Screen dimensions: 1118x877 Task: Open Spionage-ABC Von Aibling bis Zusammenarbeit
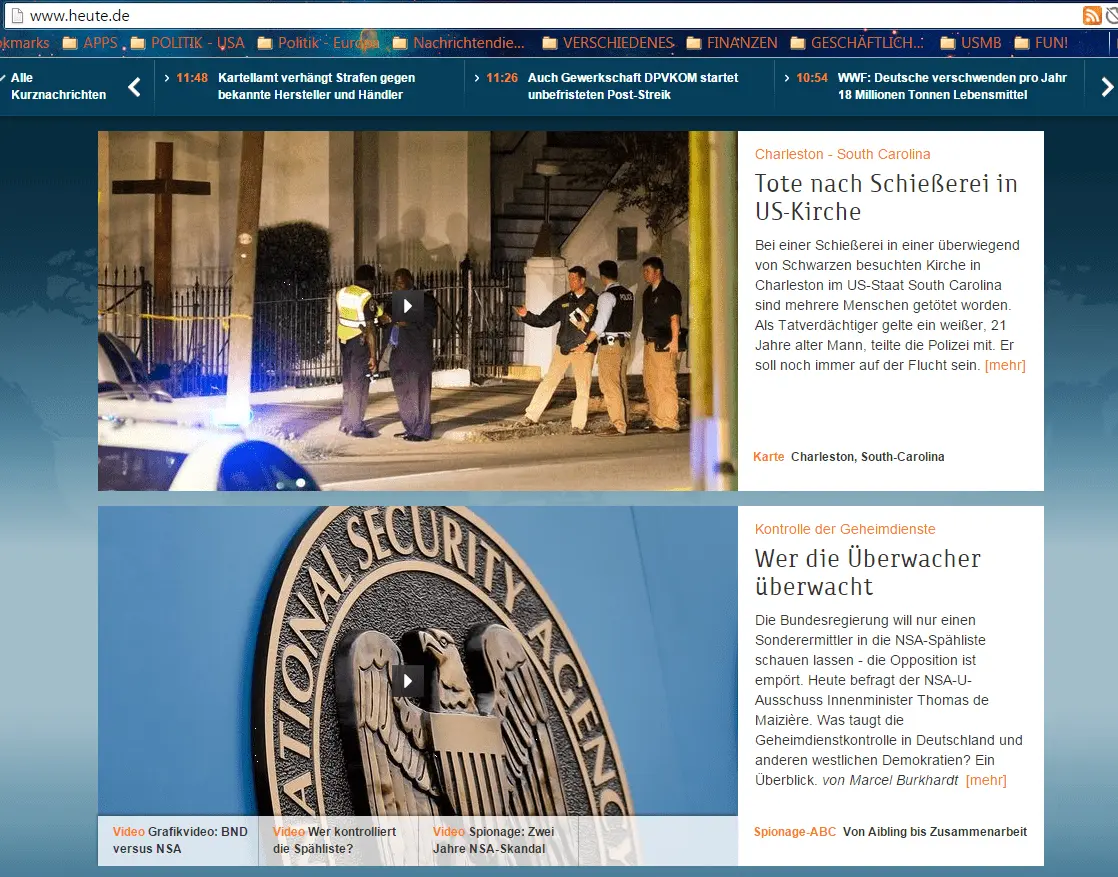click(x=890, y=832)
